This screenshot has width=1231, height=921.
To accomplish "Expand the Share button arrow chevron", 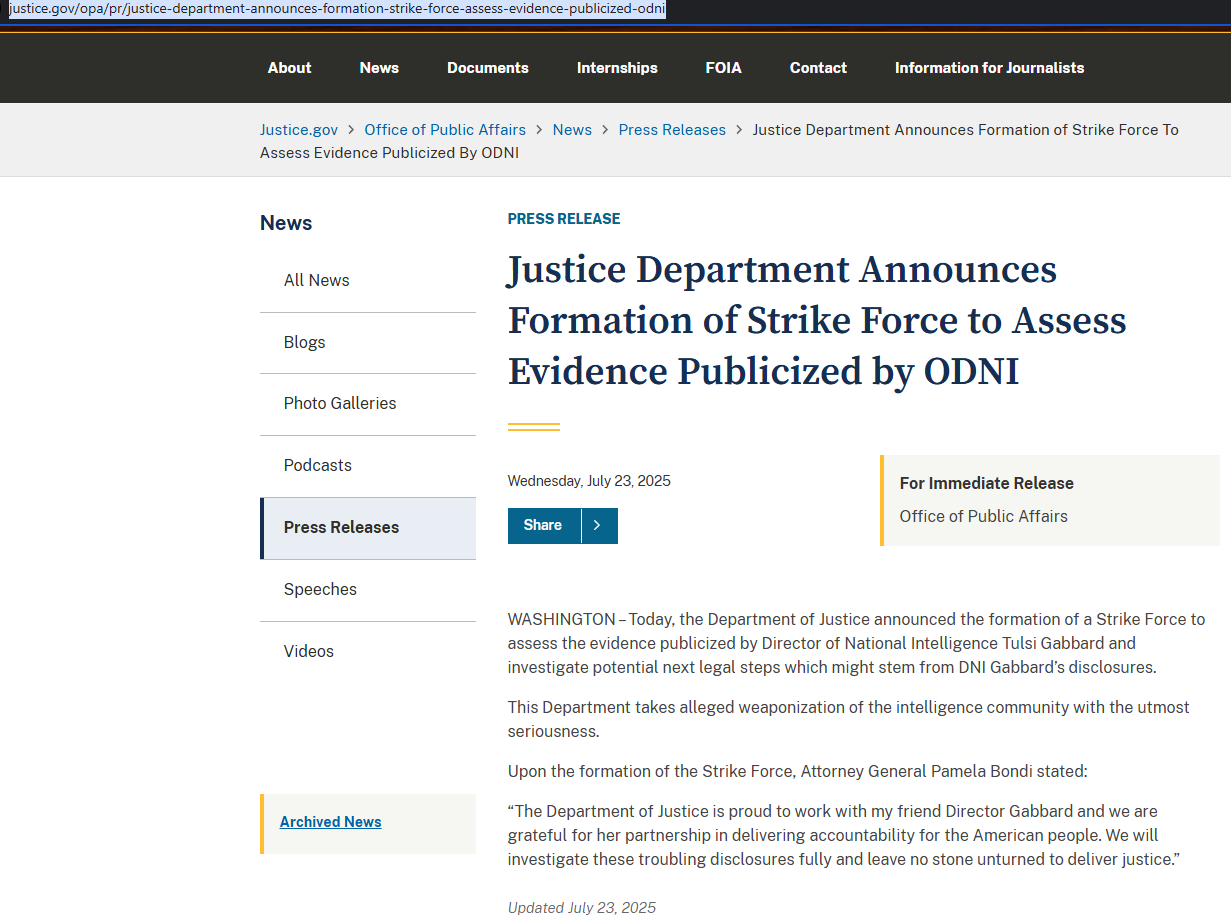I will (x=598, y=526).
